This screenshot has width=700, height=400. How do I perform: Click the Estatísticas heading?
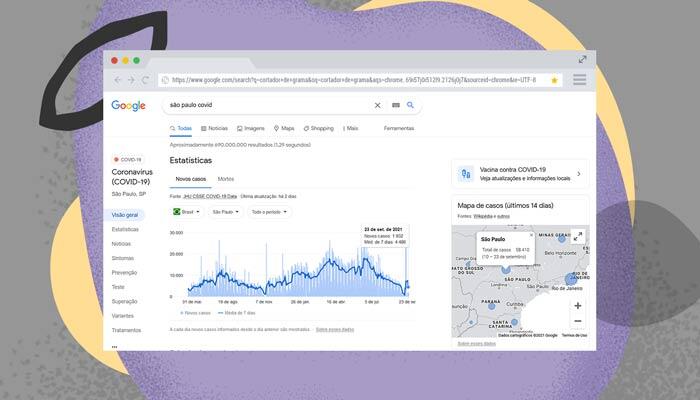click(x=191, y=160)
